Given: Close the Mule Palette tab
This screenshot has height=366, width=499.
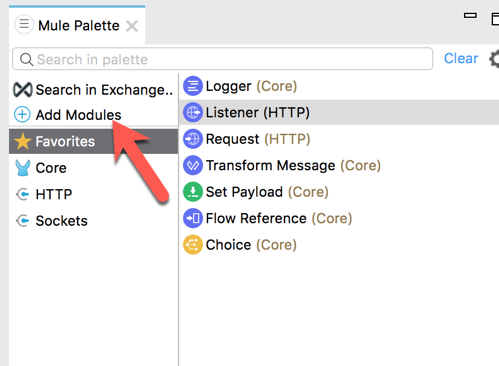Looking at the screenshot, I should click(x=132, y=26).
